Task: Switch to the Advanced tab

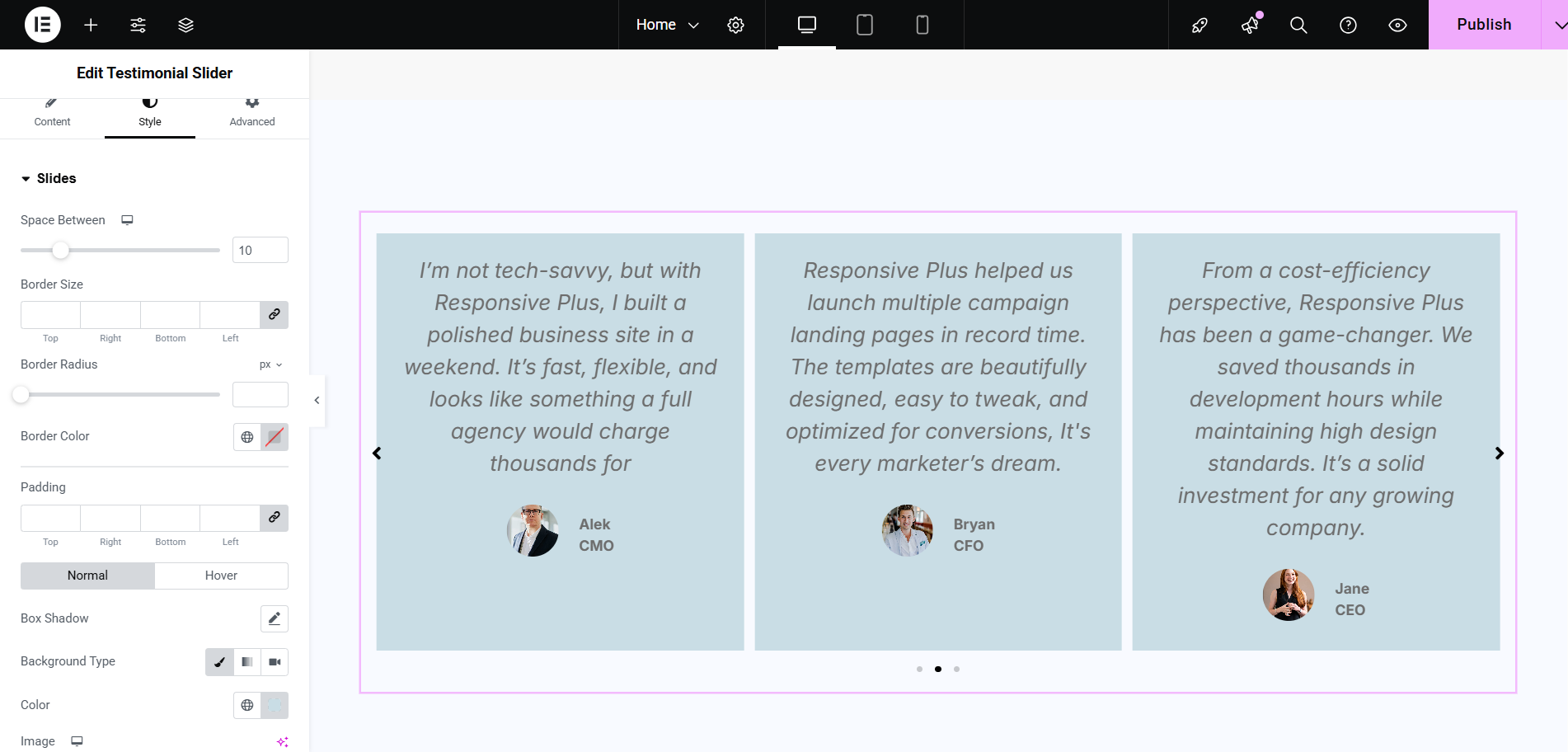Action: click(x=252, y=118)
